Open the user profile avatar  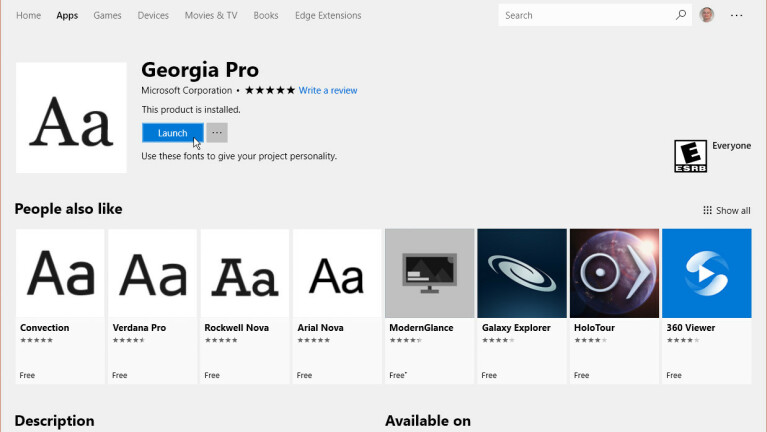[x=707, y=15]
